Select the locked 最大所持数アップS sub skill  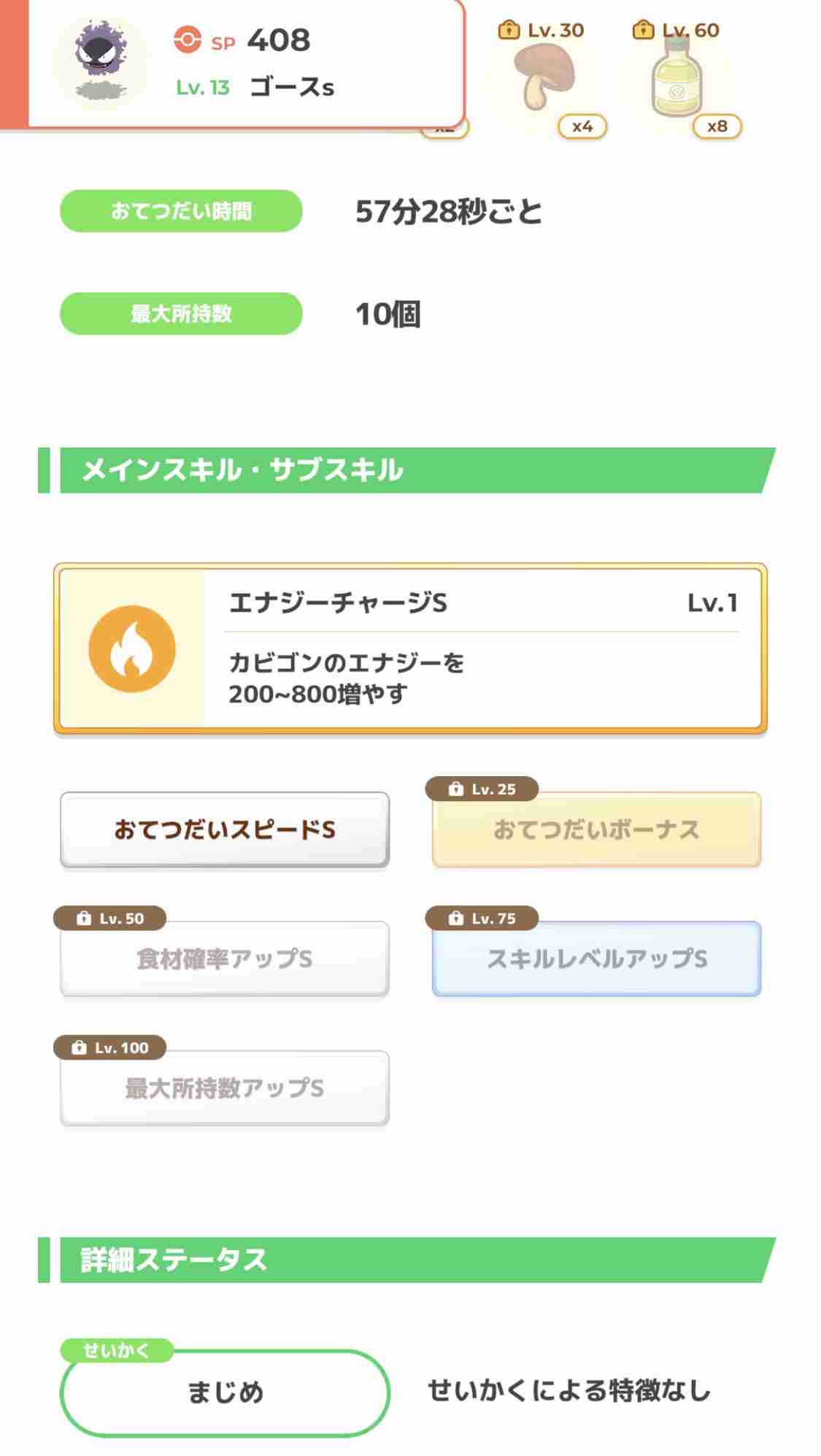pos(225,1088)
